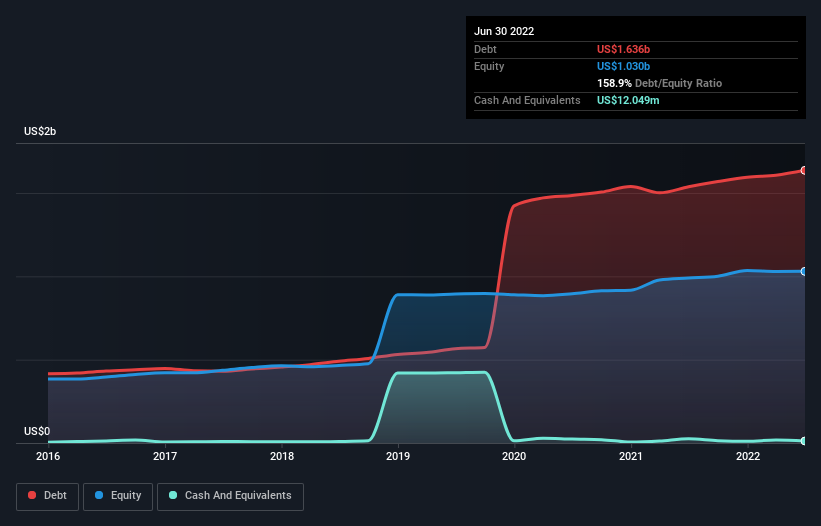Toggle the Cash And Equivalents legend button
This screenshot has height=526, width=821.
[230, 496]
